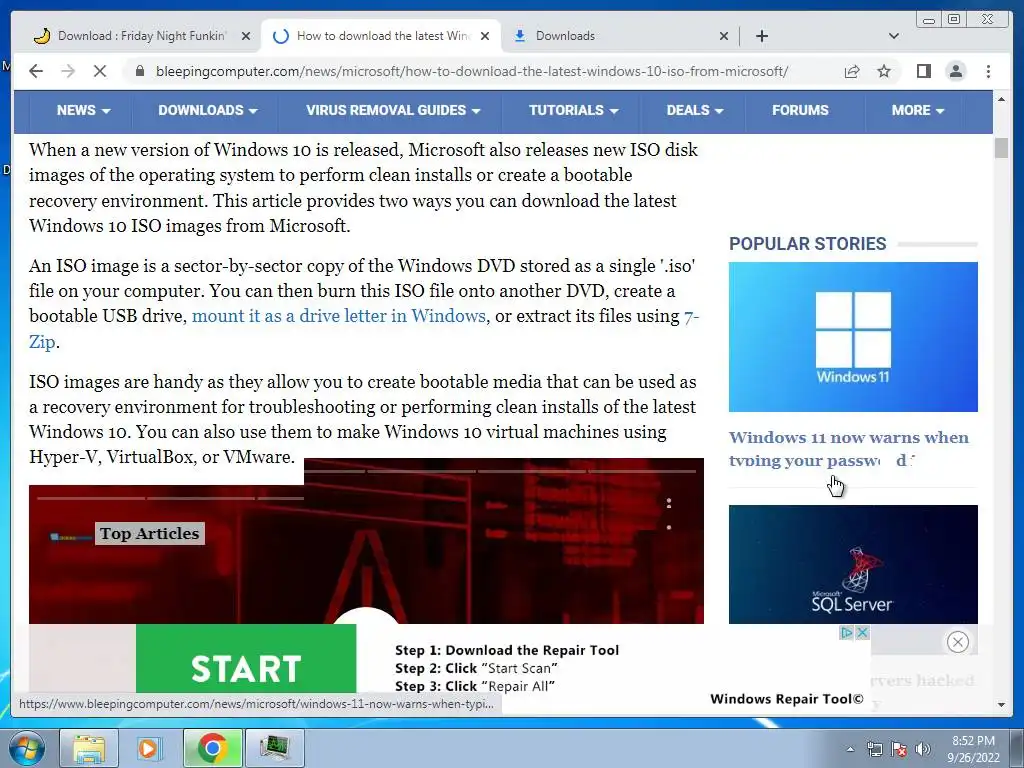Expand the DEALS dropdown menu
1024x768 pixels.
(x=695, y=110)
